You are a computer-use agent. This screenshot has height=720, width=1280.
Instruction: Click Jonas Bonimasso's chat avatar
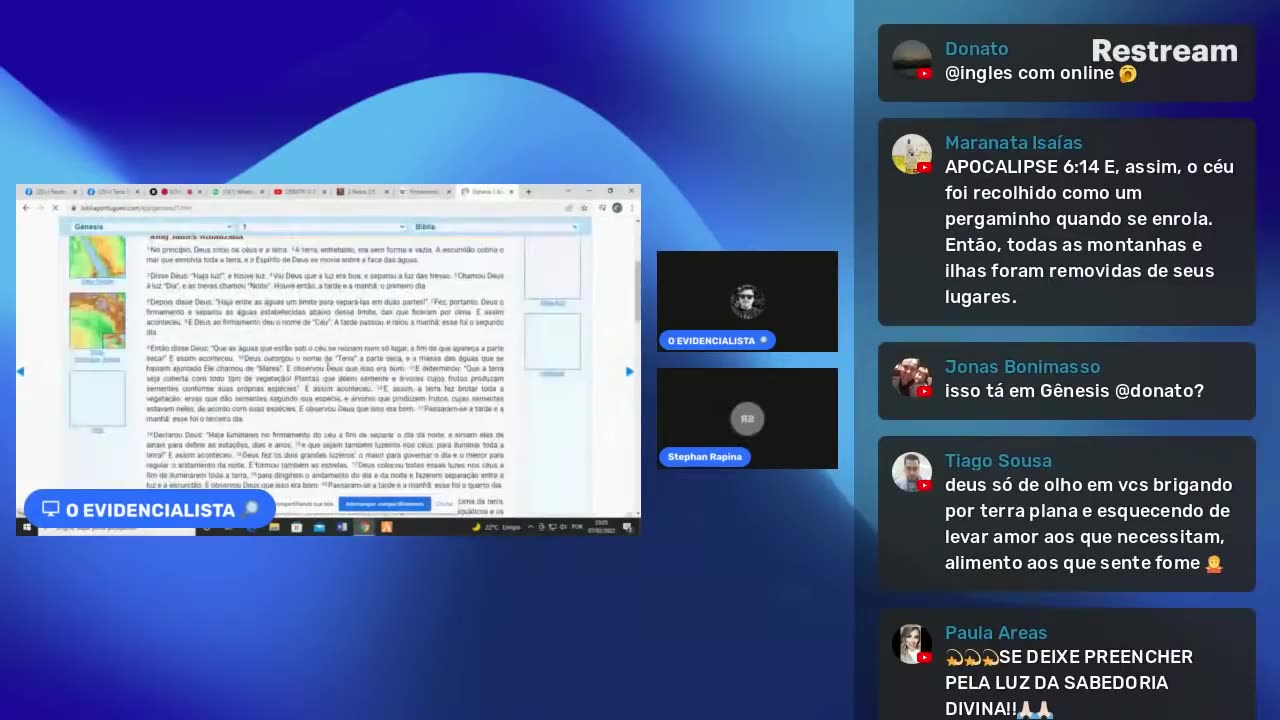(x=912, y=378)
